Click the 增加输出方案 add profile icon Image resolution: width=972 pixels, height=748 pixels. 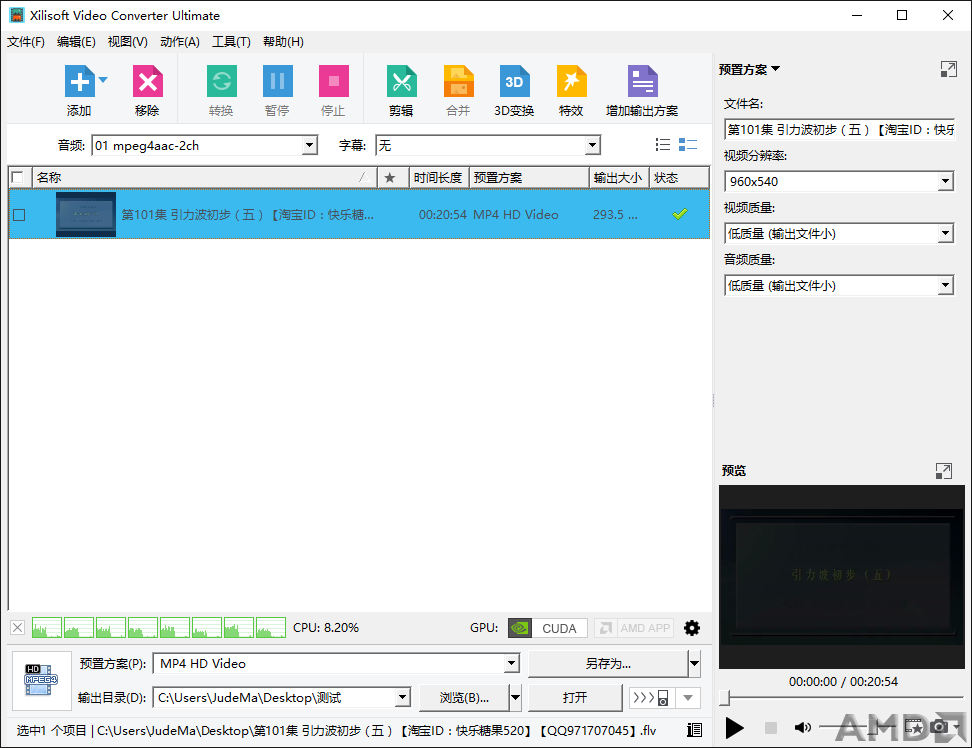pos(642,81)
